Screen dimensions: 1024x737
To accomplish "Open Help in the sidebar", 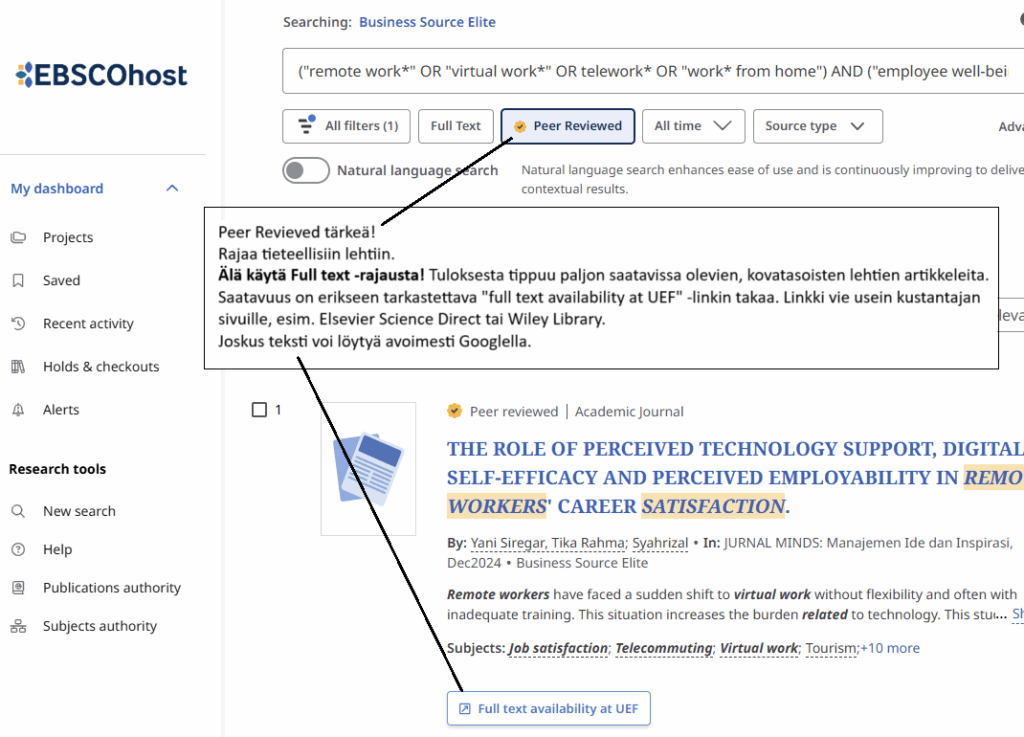I will [57, 549].
